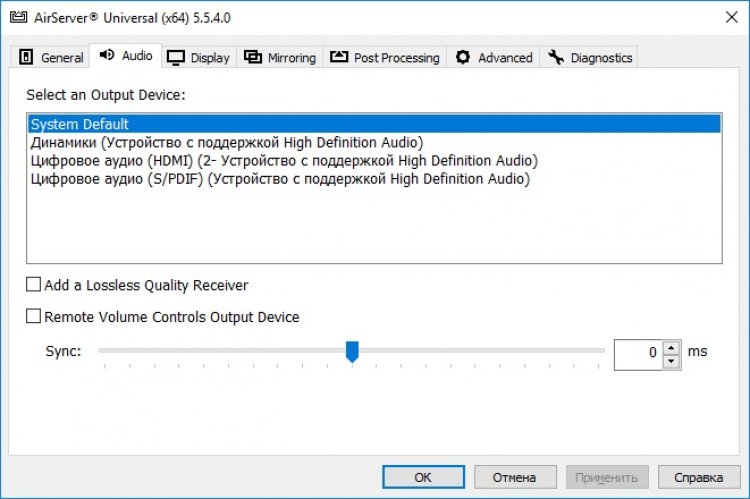Image resolution: width=750 pixels, height=499 pixels.
Task: Click the AirServer title bar icon
Action: tap(17, 17)
